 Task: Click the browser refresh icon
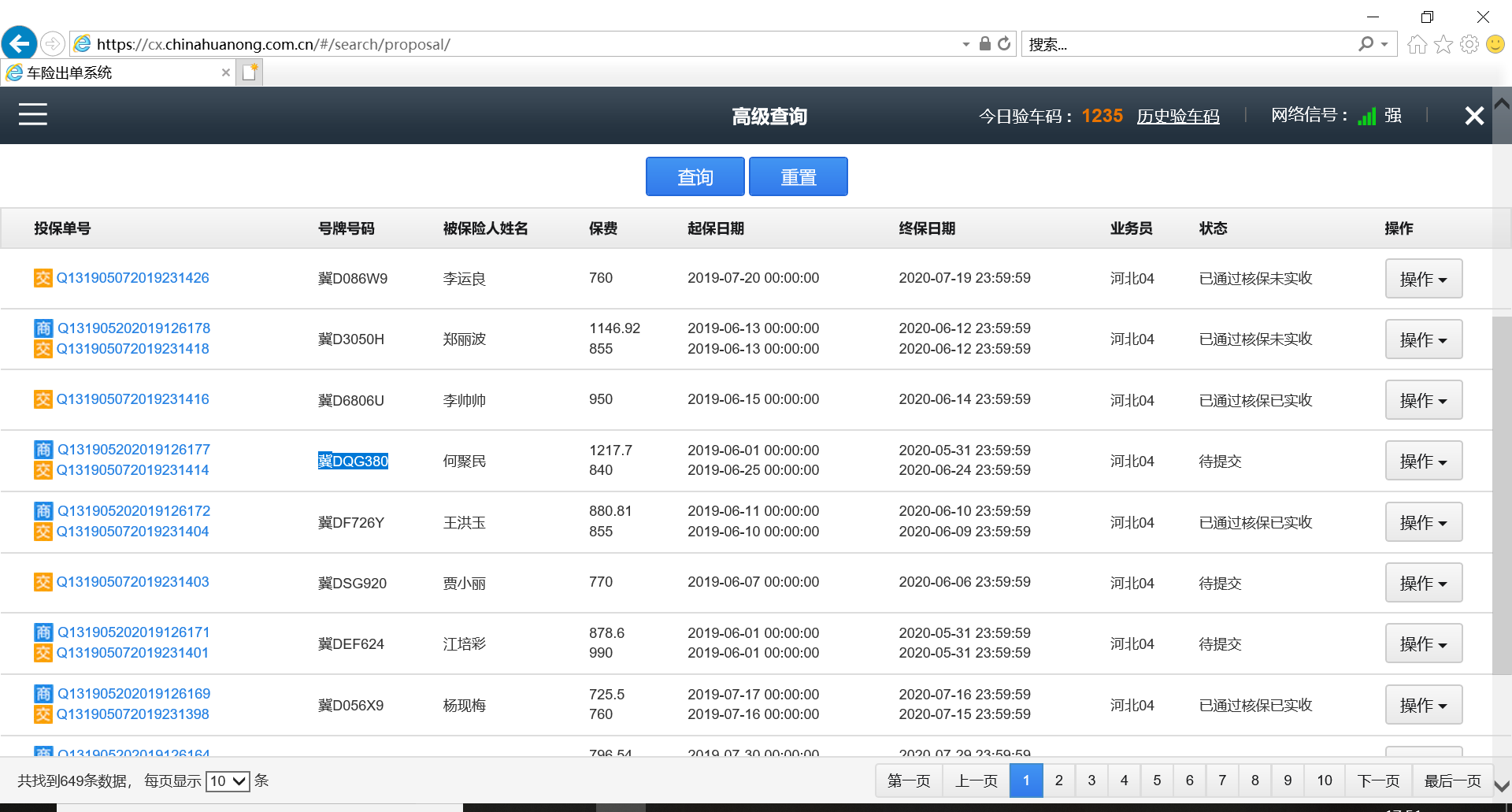tap(1004, 44)
